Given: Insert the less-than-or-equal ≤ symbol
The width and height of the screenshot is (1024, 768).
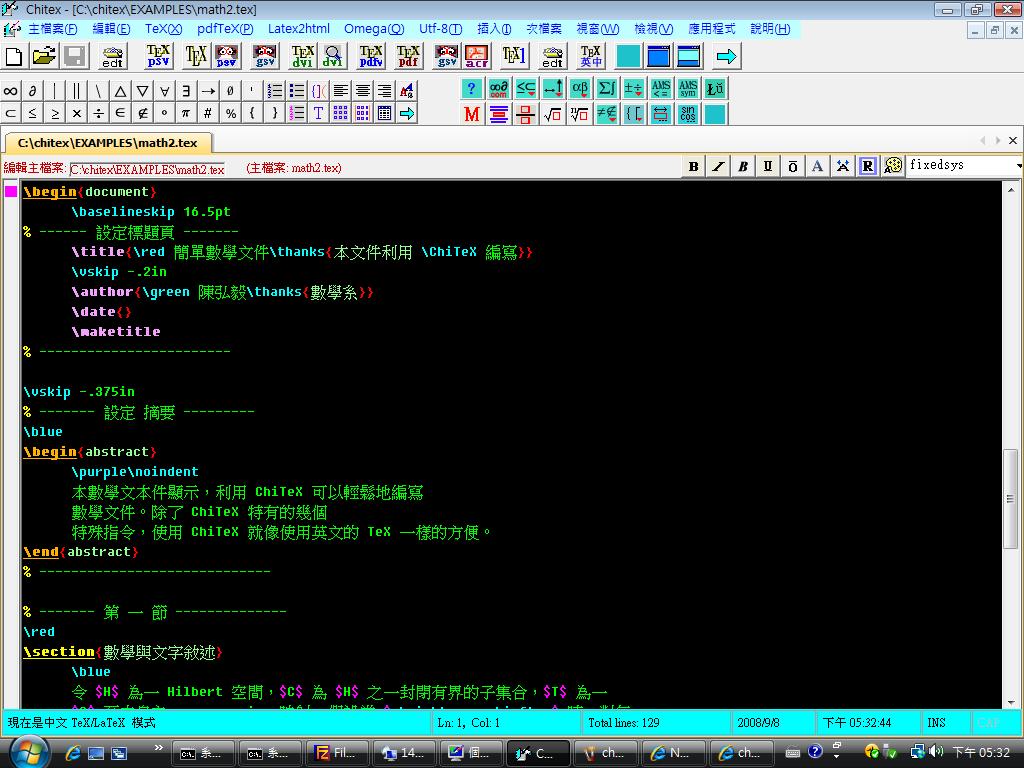Looking at the screenshot, I should point(33,113).
